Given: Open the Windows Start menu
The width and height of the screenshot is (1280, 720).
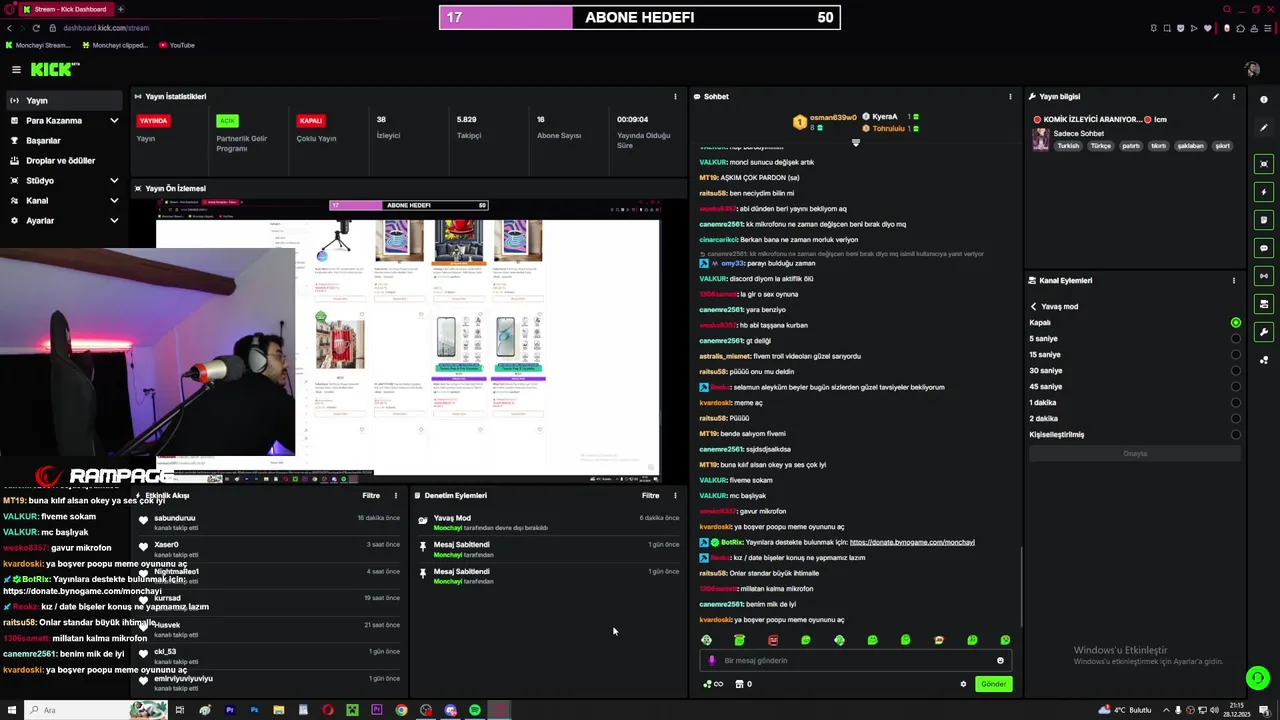Looking at the screenshot, I should [x=11, y=710].
